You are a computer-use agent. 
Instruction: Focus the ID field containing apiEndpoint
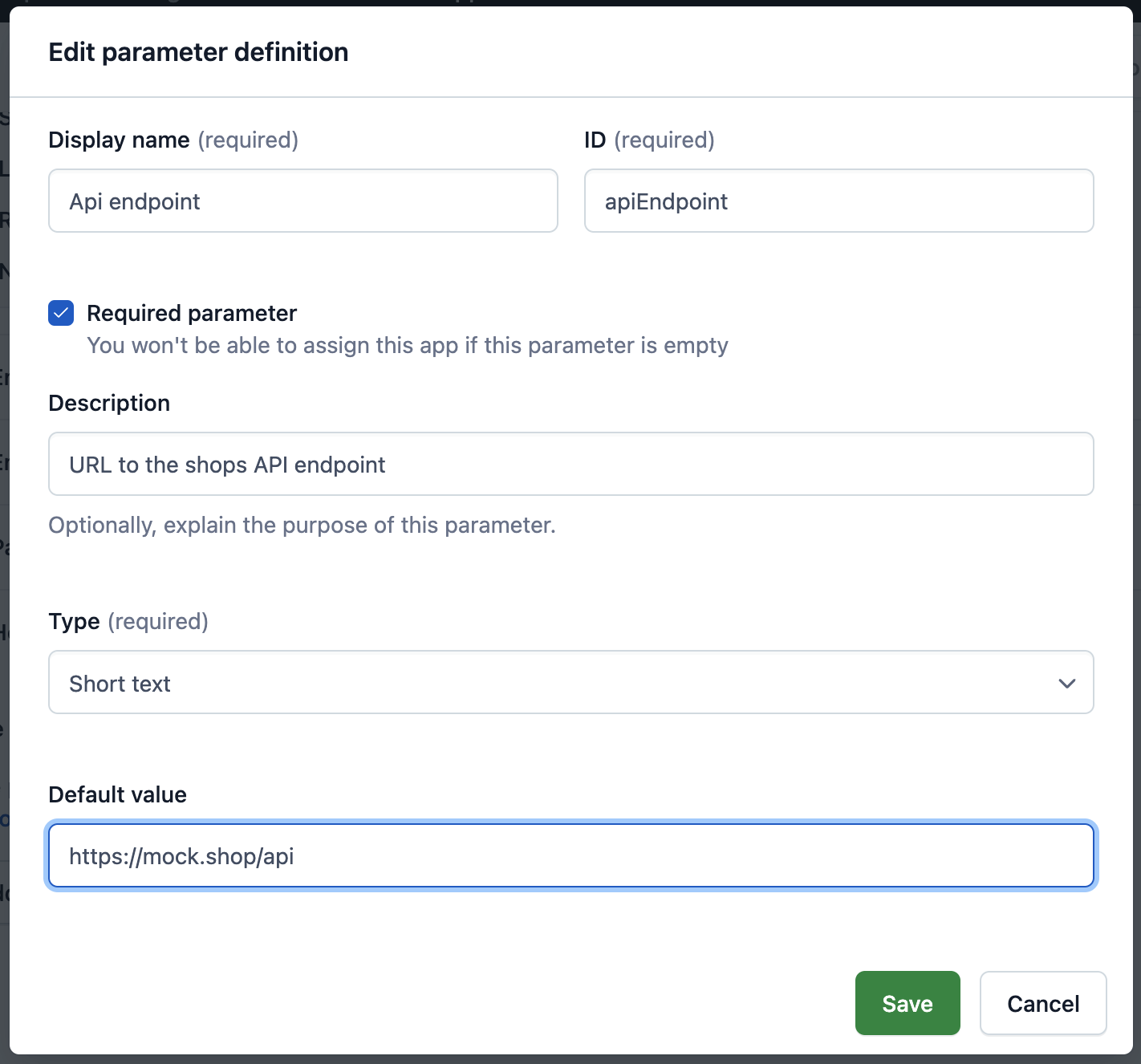pos(838,201)
